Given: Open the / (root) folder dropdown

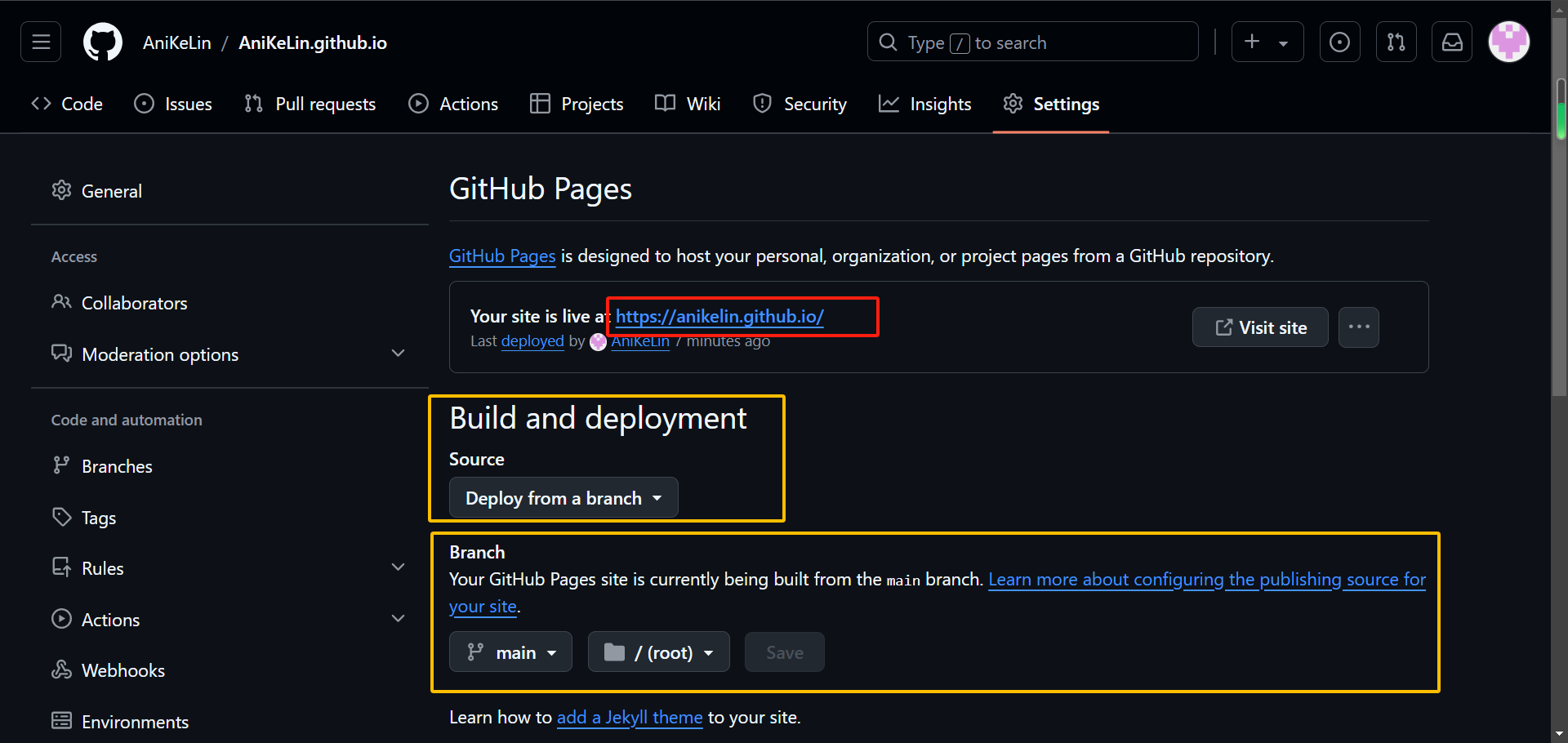Looking at the screenshot, I should coord(659,652).
